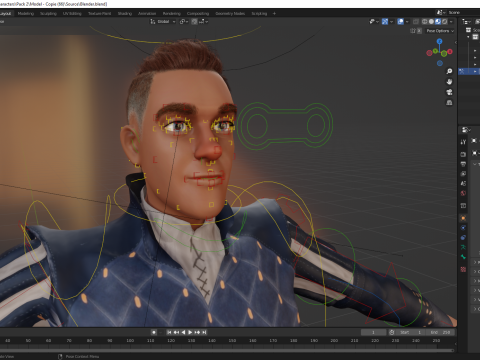
Task: Switch perspective/orthographic grid icon
Action: (x=449, y=102)
